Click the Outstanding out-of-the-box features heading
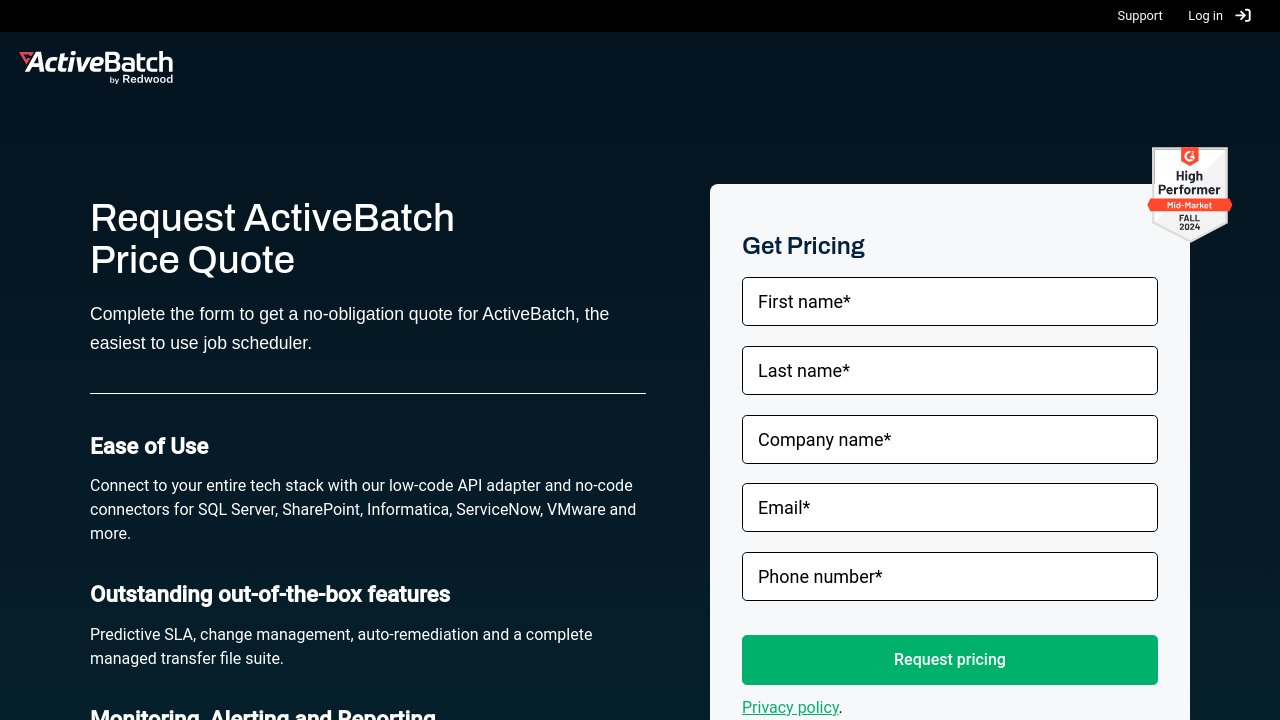Image resolution: width=1280 pixels, height=720 pixels. pos(270,594)
